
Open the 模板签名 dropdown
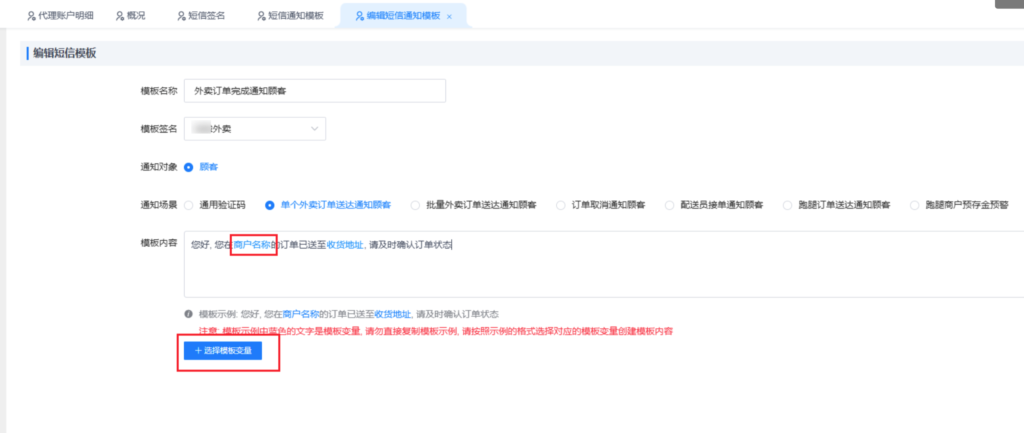[255, 129]
